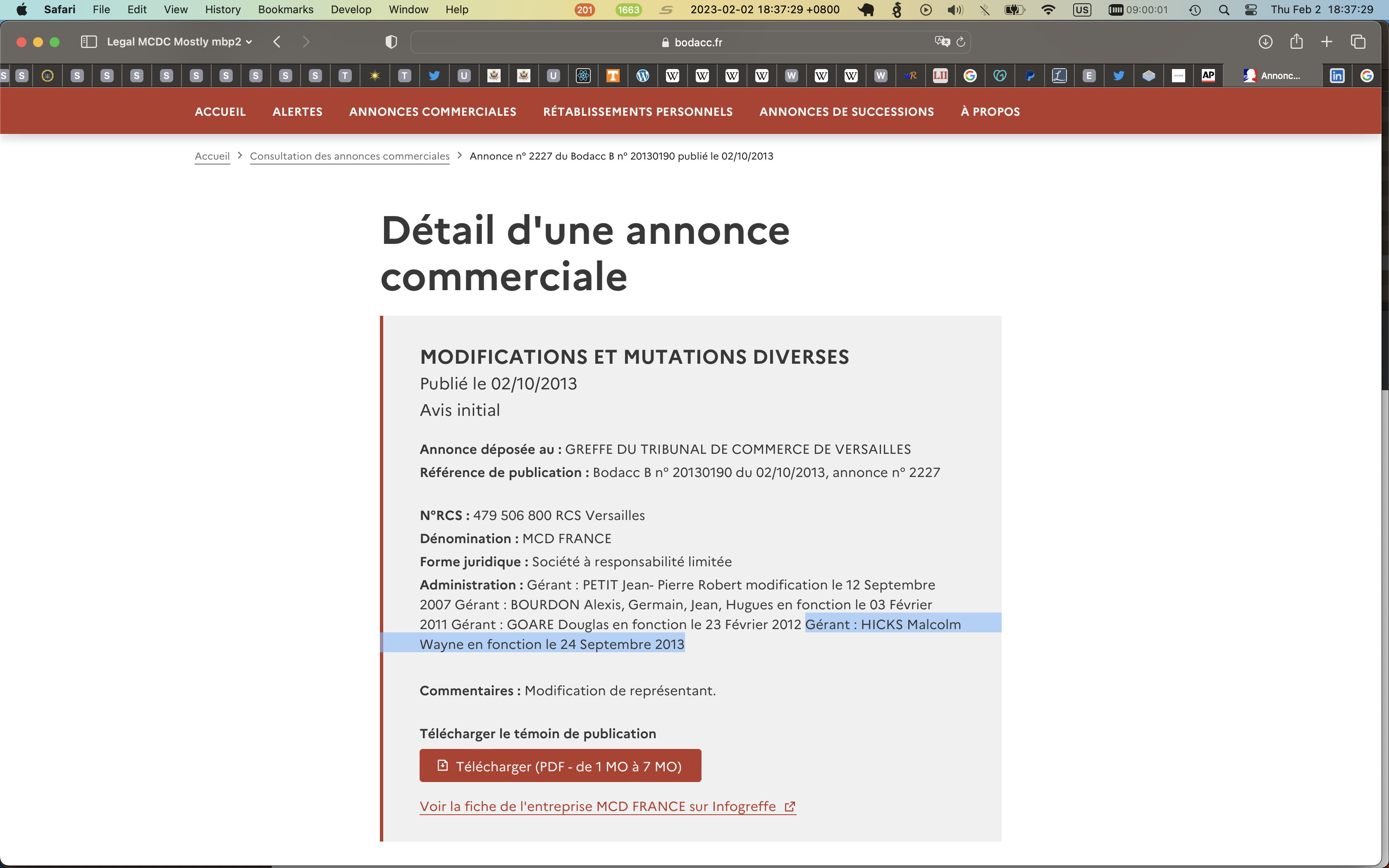Screen dimensions: 1389x868
Task: Open the Safari downloads icon
Action: [1265, 42]
